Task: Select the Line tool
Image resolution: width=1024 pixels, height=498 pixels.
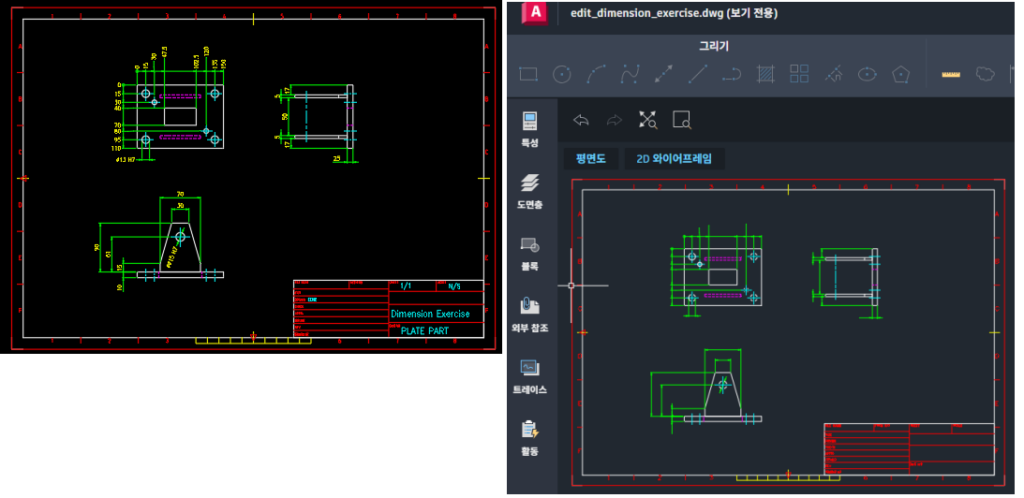Action: pos(698,74)
